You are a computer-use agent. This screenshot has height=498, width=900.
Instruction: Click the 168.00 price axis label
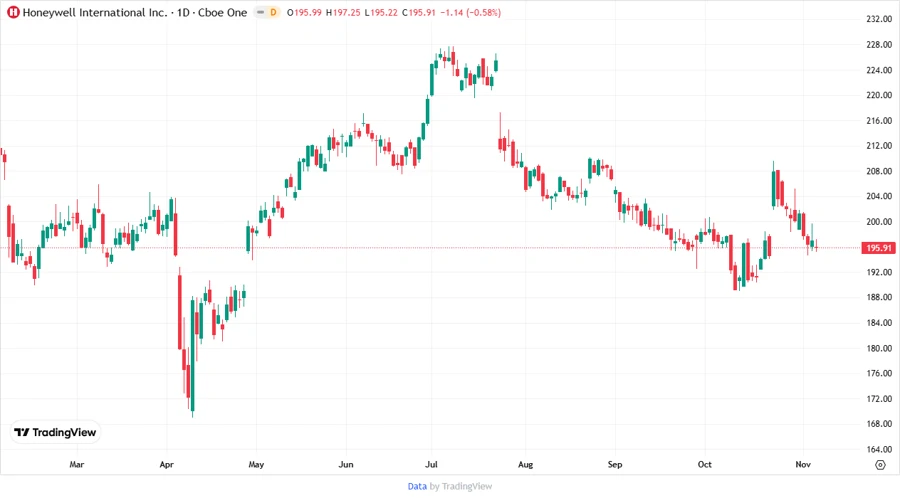pos(879,424)
